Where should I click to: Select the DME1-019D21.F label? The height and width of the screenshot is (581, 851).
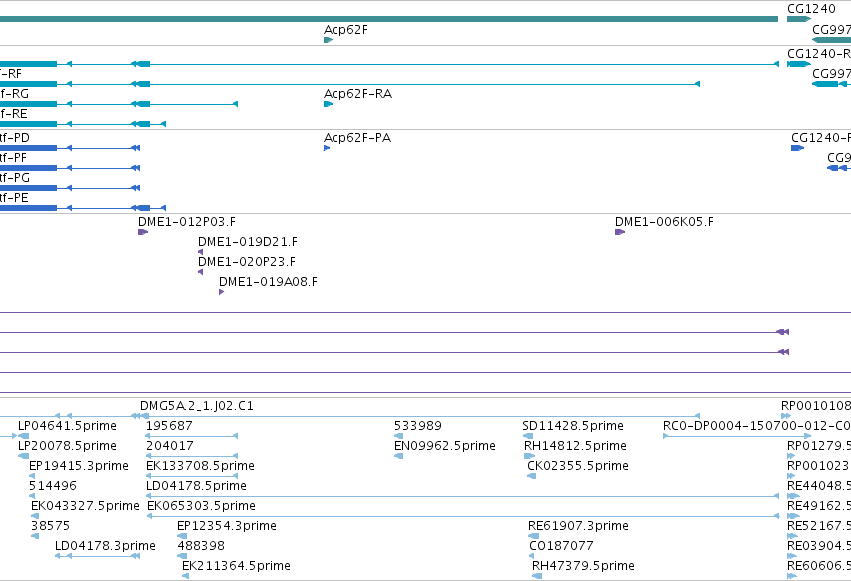click(247, 242)
